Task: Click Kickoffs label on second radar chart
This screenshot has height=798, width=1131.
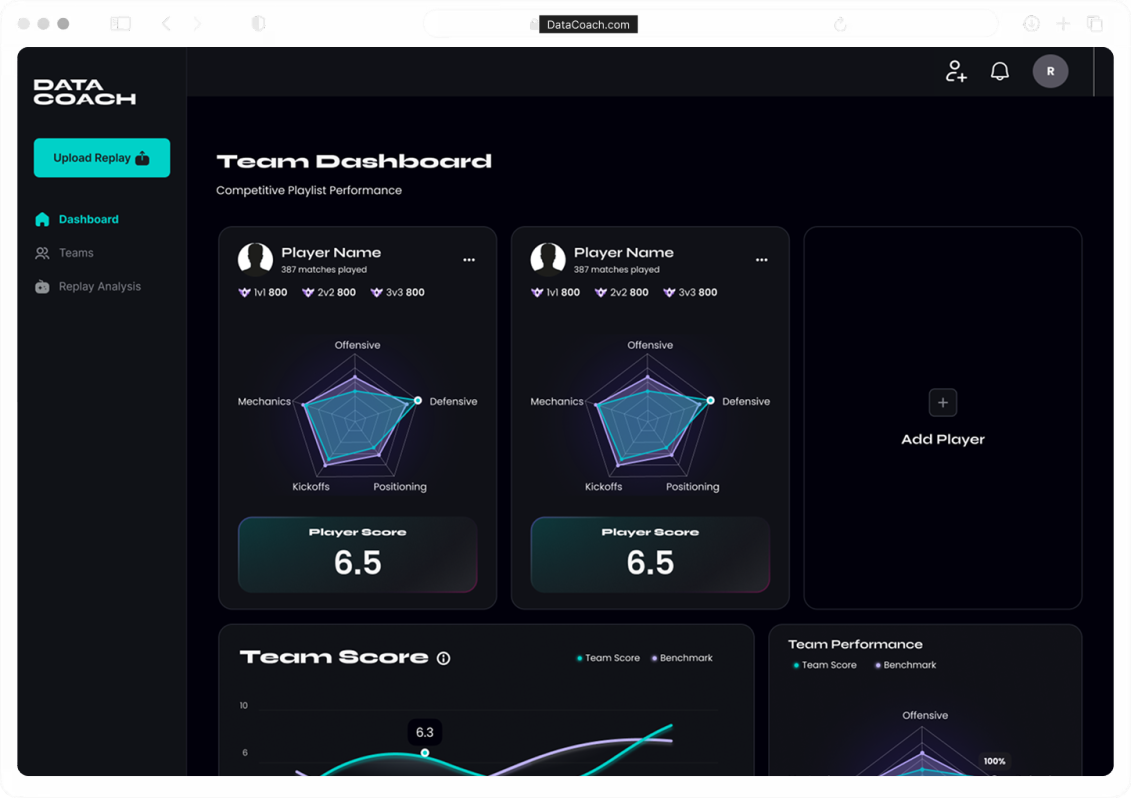Action: pos(603,486)
